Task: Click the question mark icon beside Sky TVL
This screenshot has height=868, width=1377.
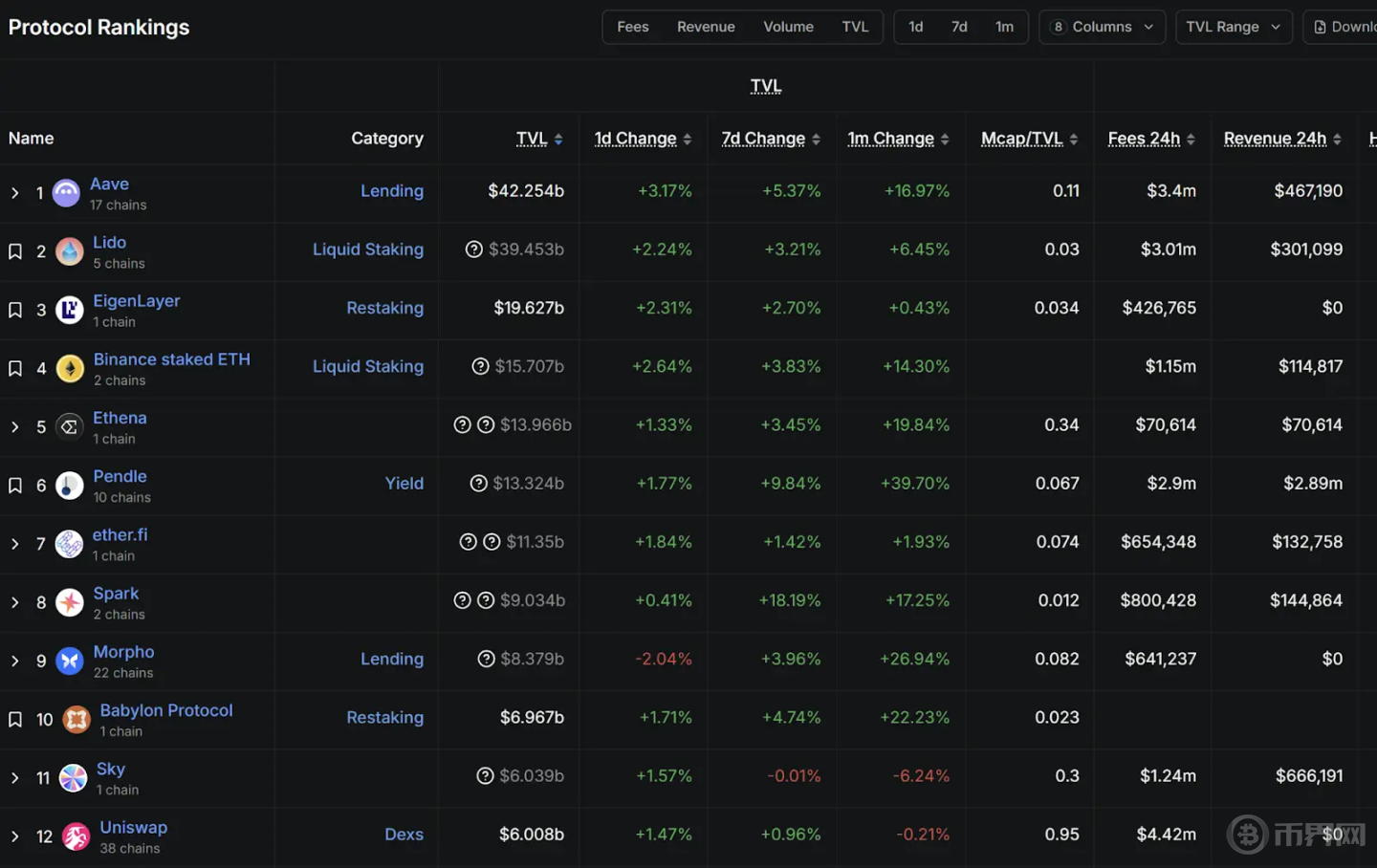Action: [485, 776]
